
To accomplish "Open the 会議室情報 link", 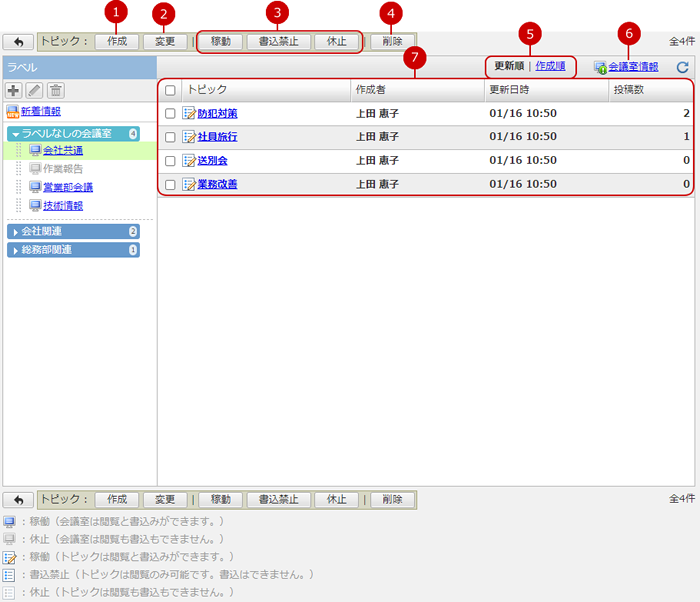I will pyautogui.click(x=632, y=67).
